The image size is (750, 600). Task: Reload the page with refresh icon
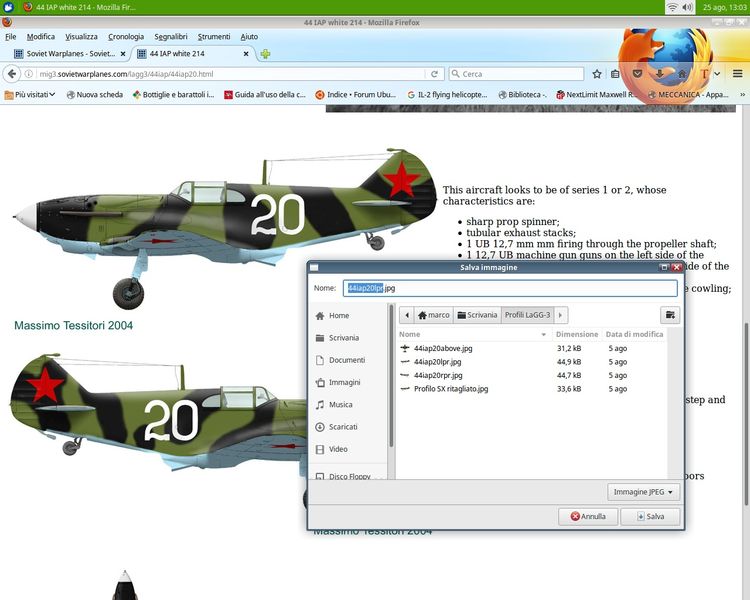pyautogui.click(x=434, y=74)
